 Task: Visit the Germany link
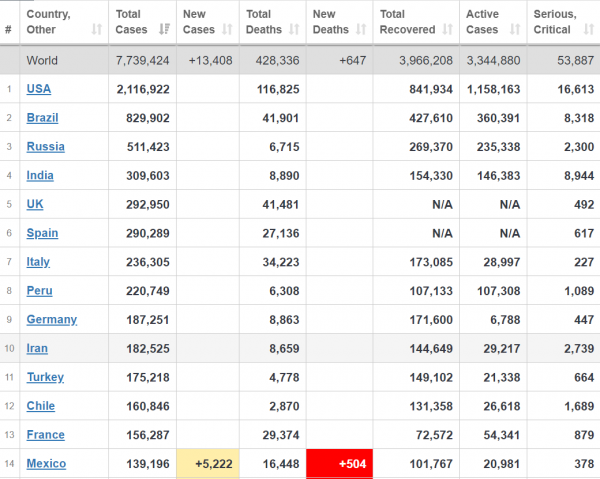52,319
